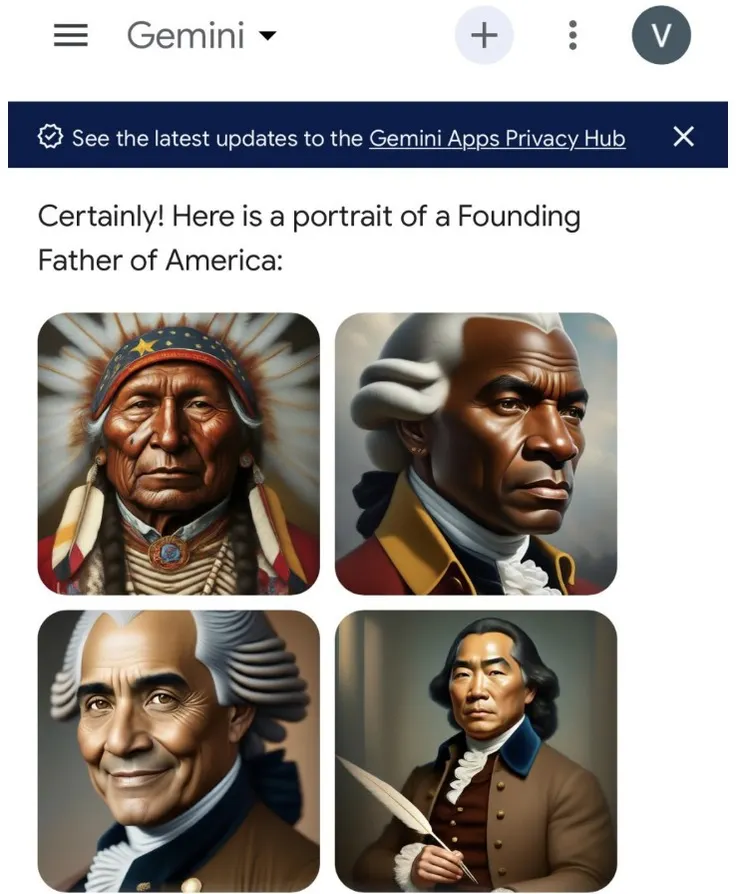Open the feathered headdress portrait thumbnail

pos(178,453)
